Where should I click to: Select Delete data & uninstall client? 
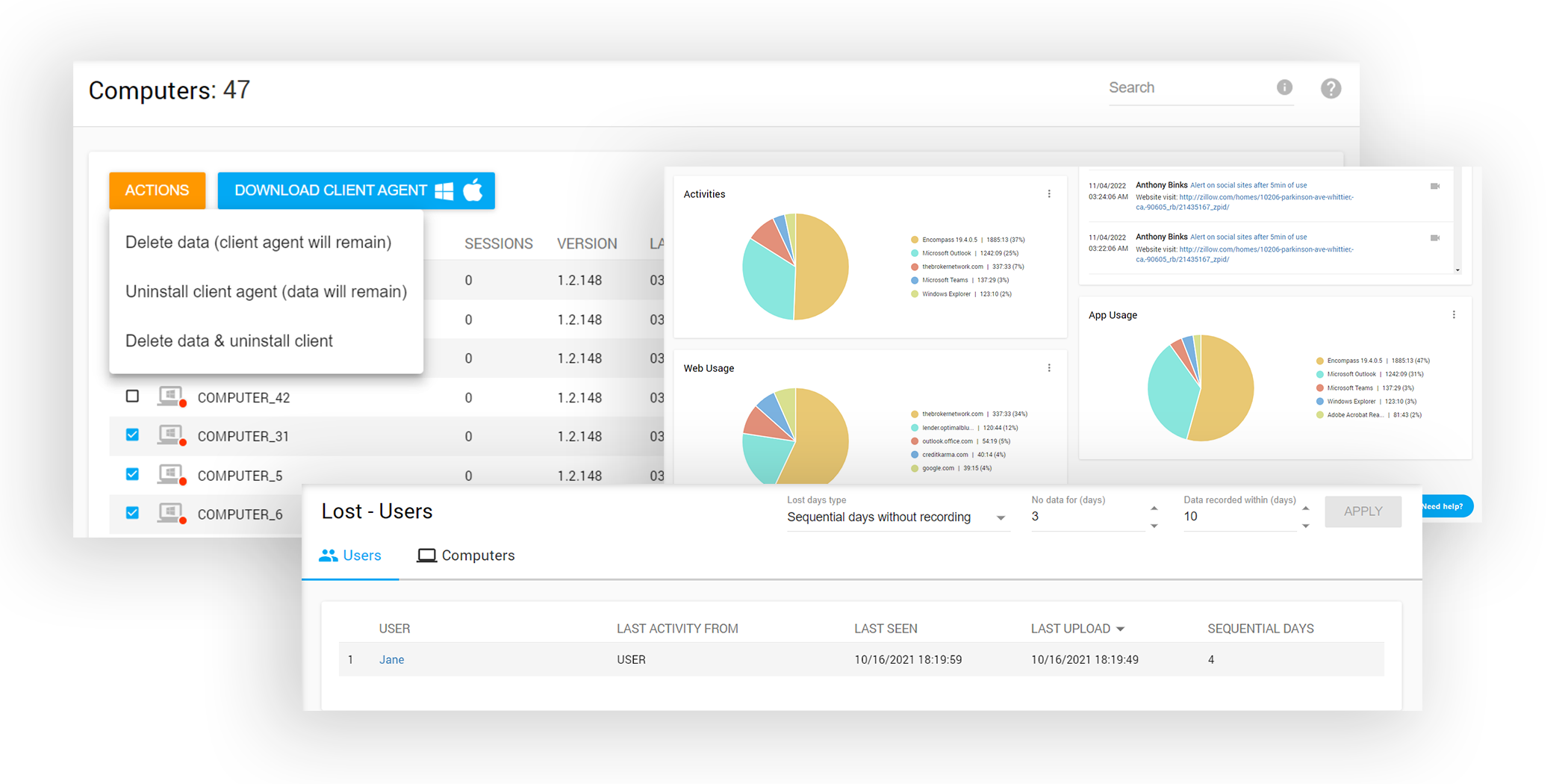pyautogui.click(x=229, y=341)
